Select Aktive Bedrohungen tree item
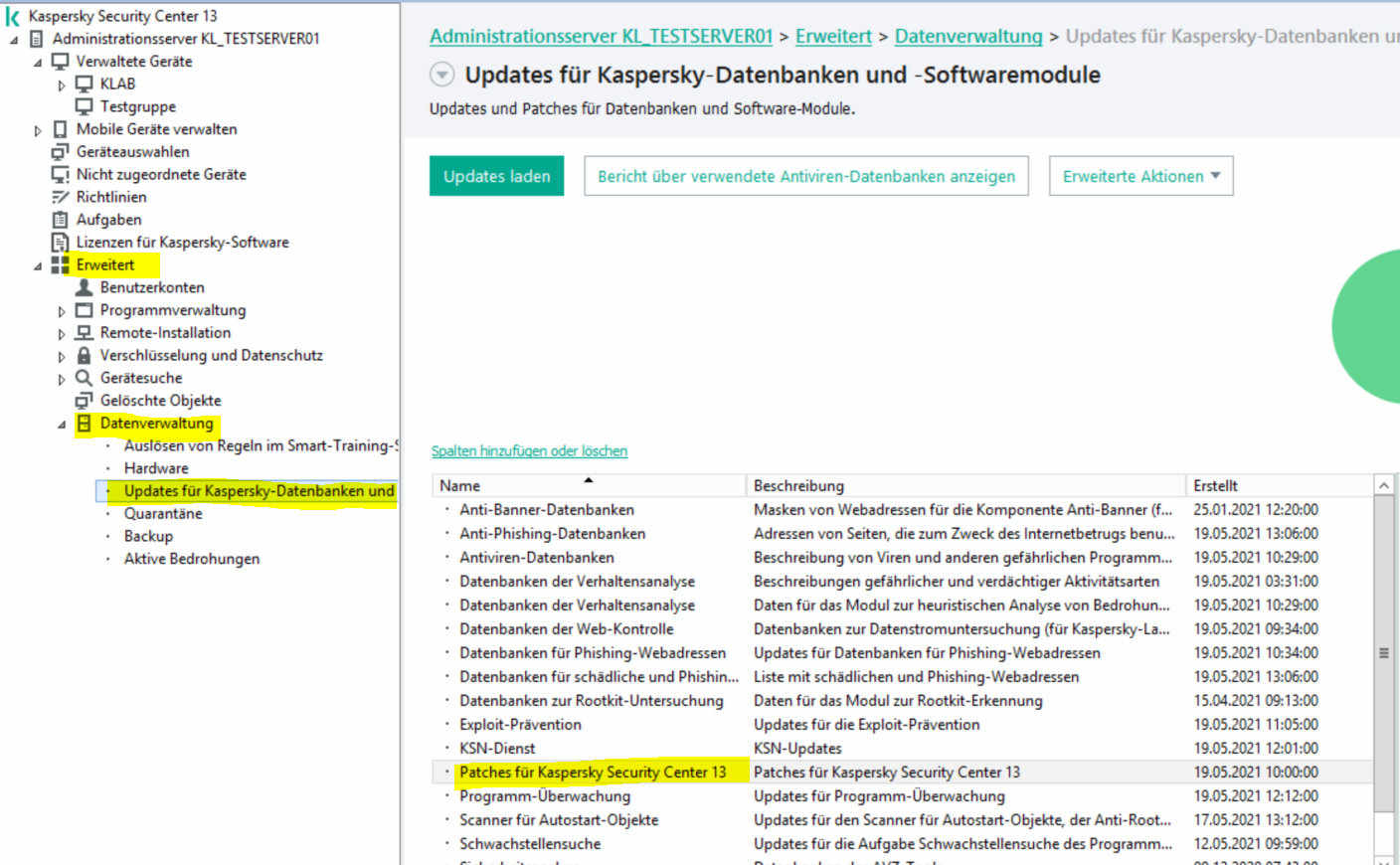Screen dimensions: 1400x865 point(192,560)
